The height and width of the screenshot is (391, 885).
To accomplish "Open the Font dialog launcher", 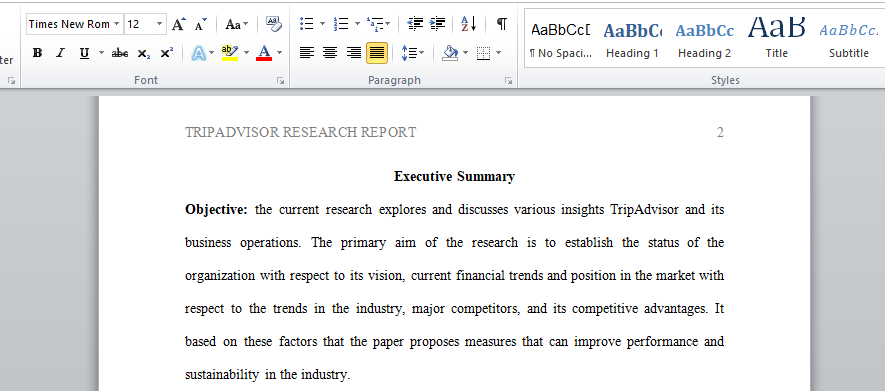I will (x=281, y=81).
